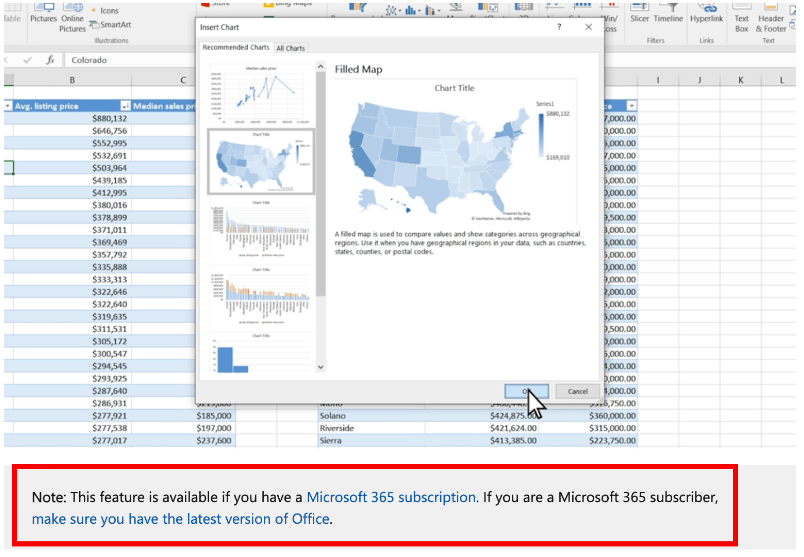The image size is (804, 557).
Task: Click cell with $305,172
Action: [x=72, y=341]
